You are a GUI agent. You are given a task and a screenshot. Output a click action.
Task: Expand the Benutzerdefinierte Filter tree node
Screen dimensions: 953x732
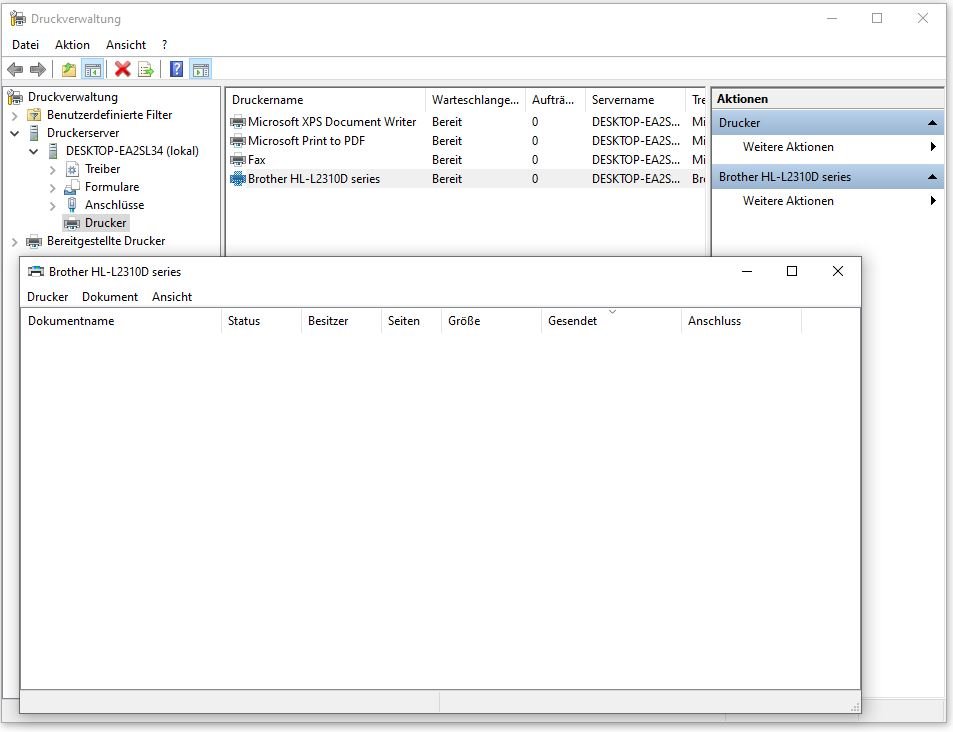tap(15, 115)
